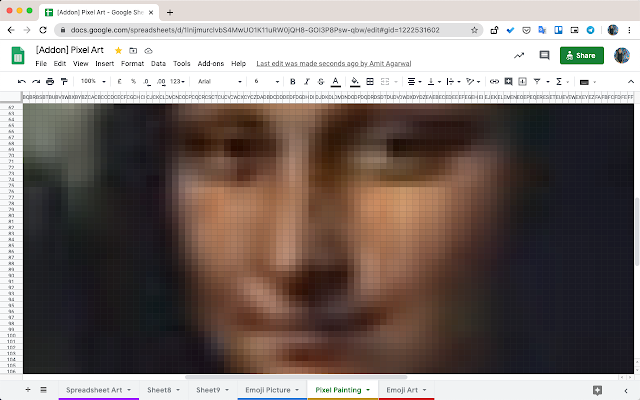This screenshot has height=400, width=640.
Task: Open the Insert menu
Action: click(x=104, y=64)
